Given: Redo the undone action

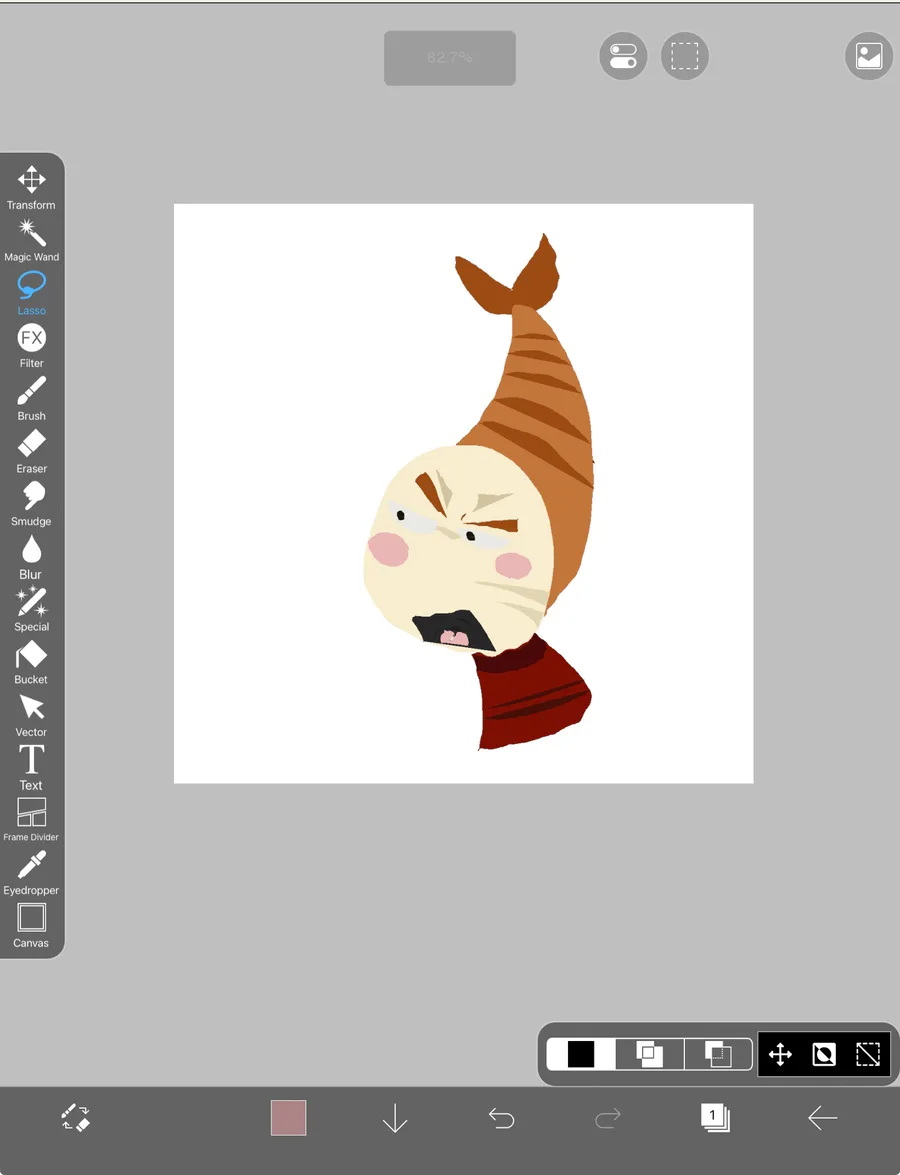Looking at the screenshot, I should pyautogui.click(x=608, y=1118).
